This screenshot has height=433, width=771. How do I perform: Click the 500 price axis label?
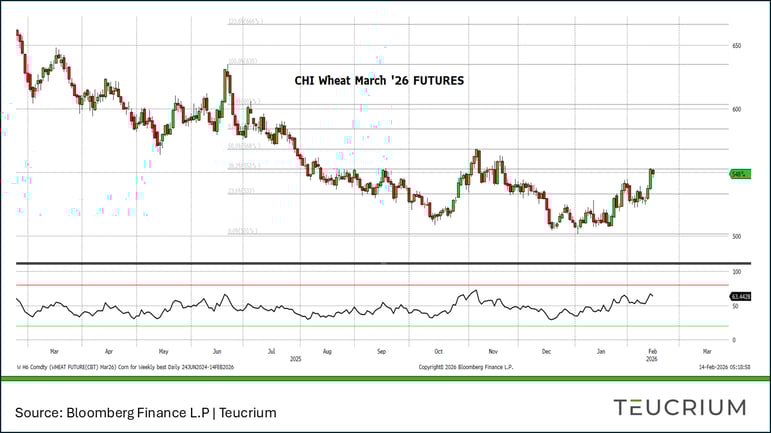[x=735, y=236]
